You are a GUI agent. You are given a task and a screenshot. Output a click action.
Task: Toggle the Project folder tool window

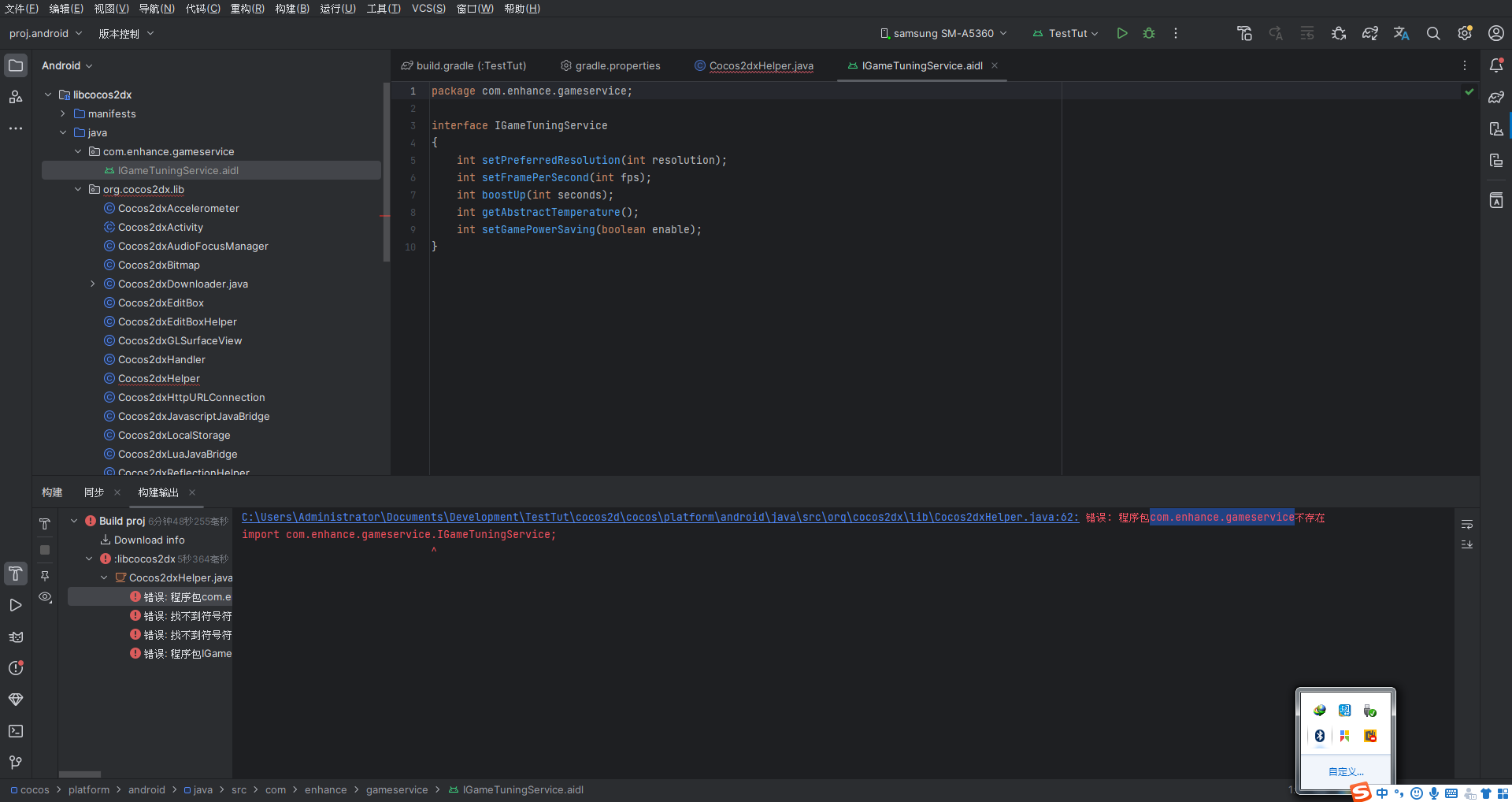(x=16, y=65)
